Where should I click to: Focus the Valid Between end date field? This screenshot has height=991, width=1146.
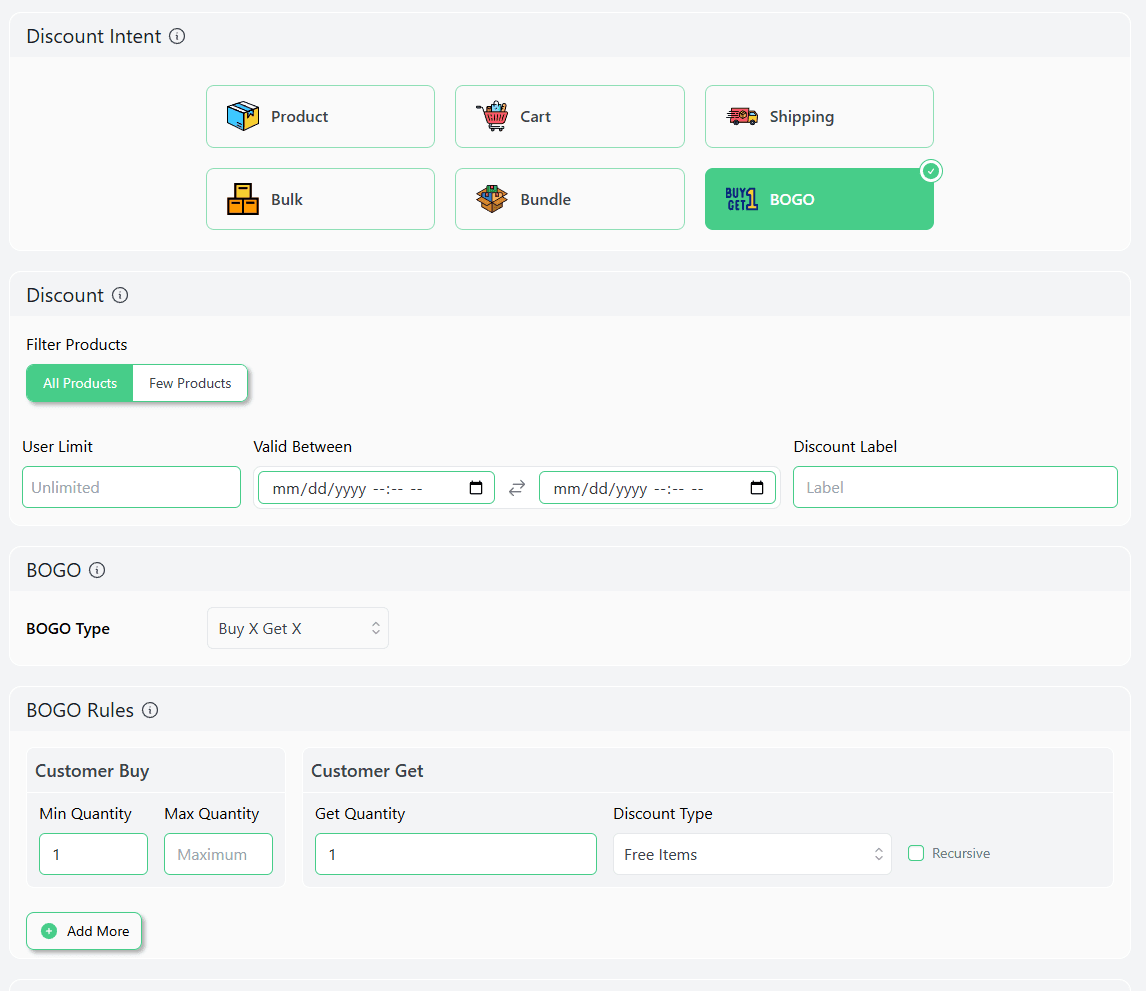click(x=657, y=487)
